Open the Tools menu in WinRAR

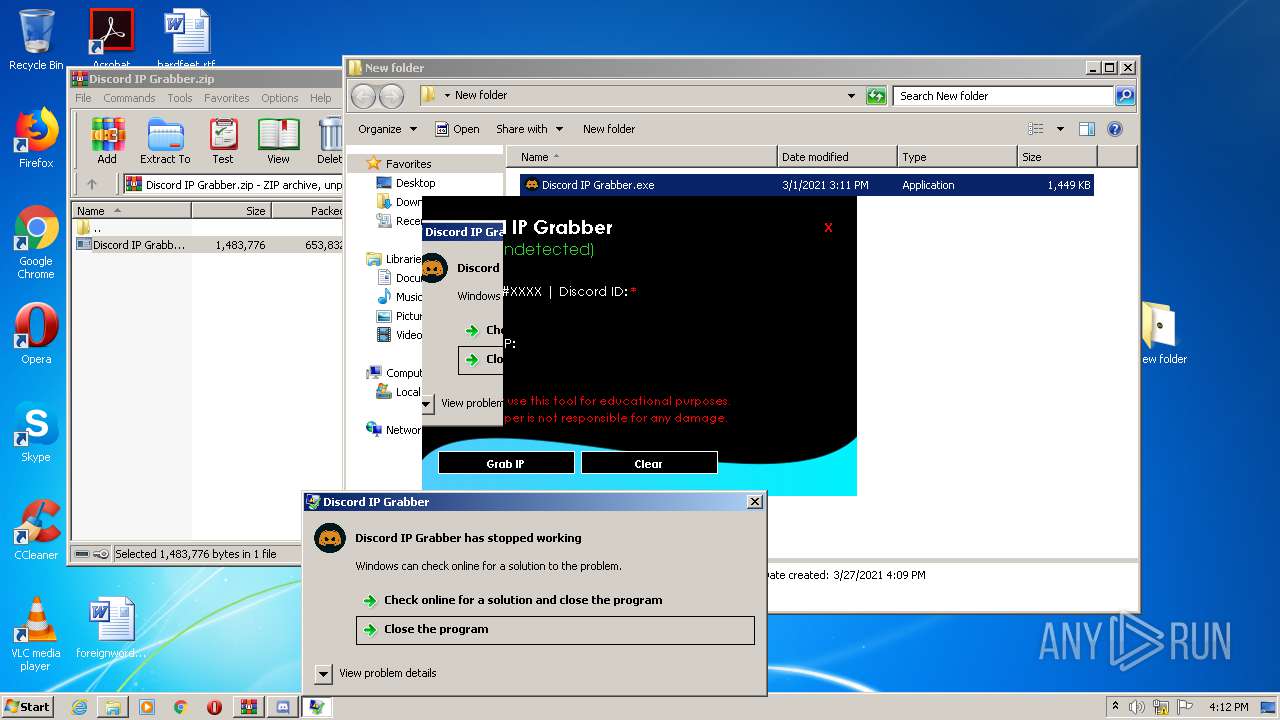180,98
